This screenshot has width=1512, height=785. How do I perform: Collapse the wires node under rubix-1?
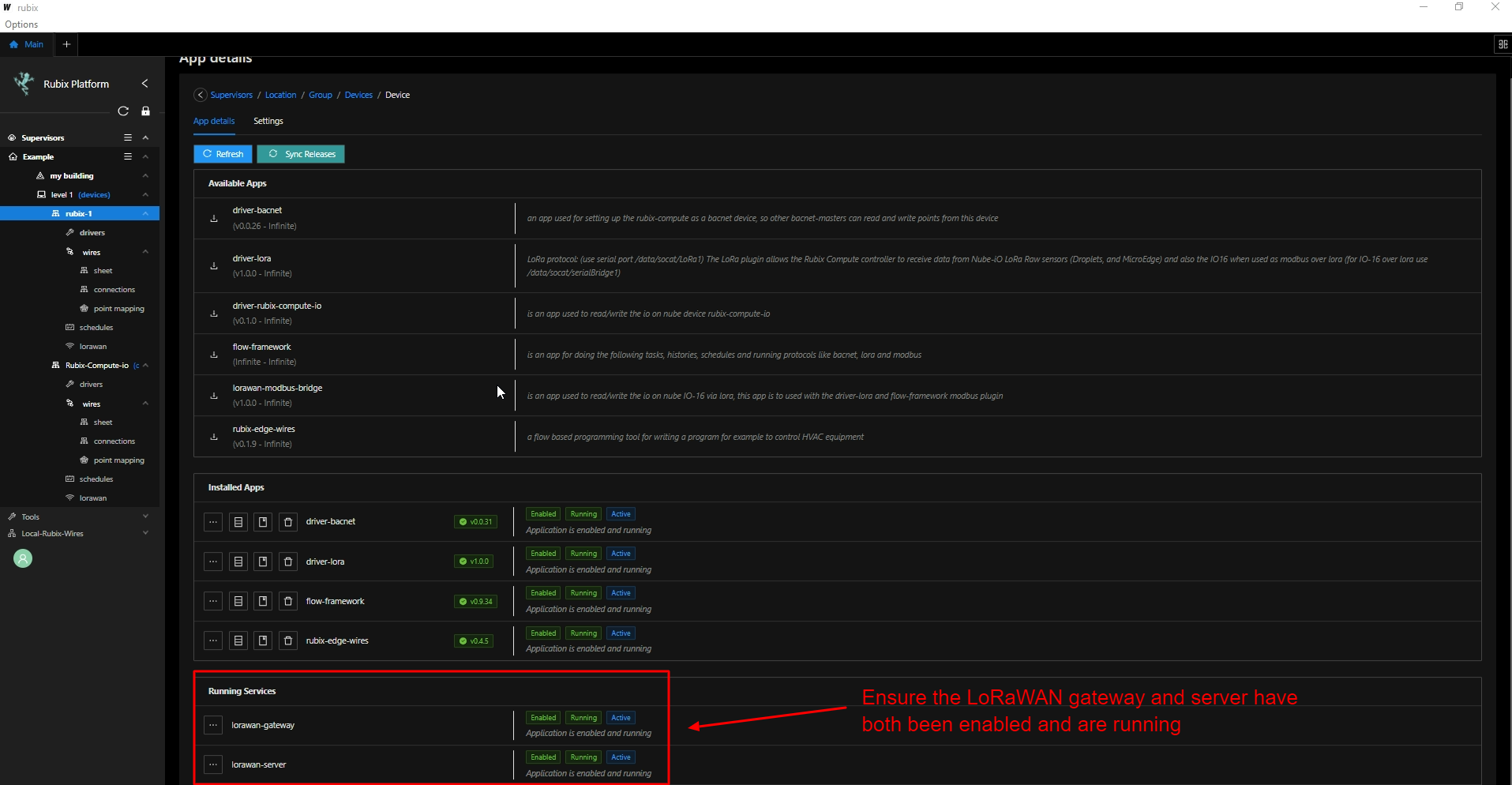[145, 252]
